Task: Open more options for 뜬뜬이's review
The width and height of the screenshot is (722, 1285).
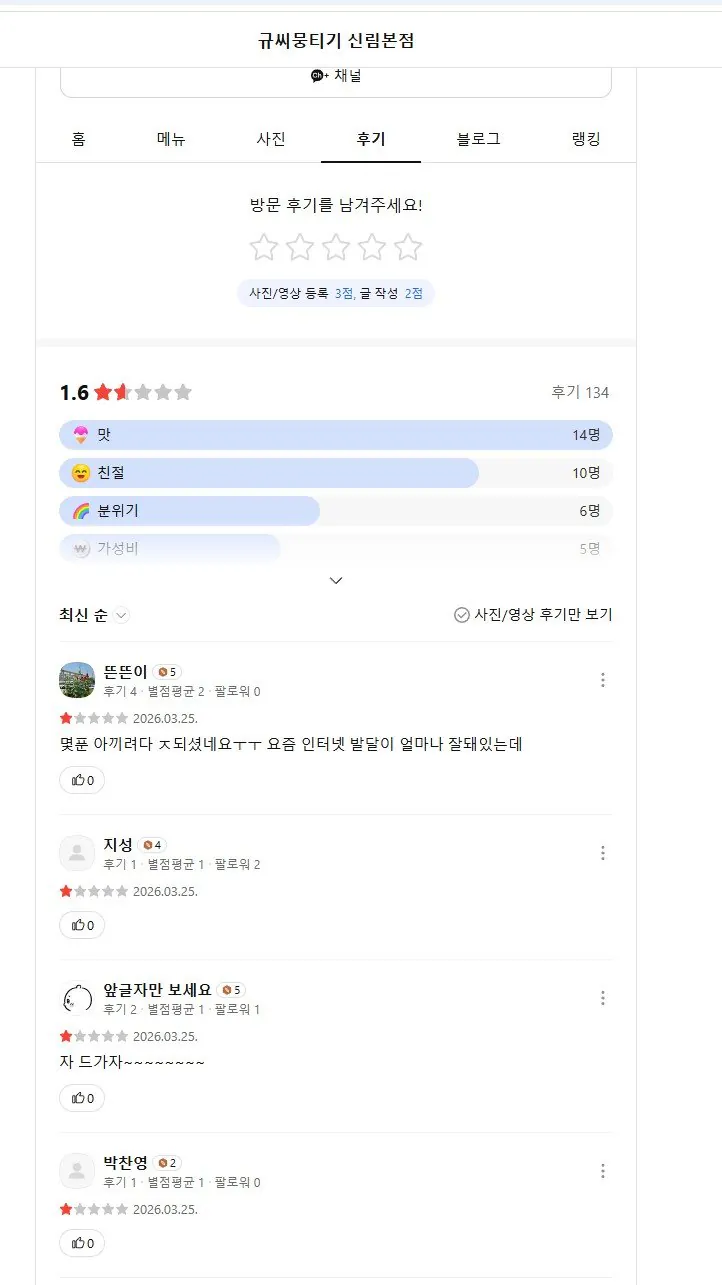Action: [602, 680]
